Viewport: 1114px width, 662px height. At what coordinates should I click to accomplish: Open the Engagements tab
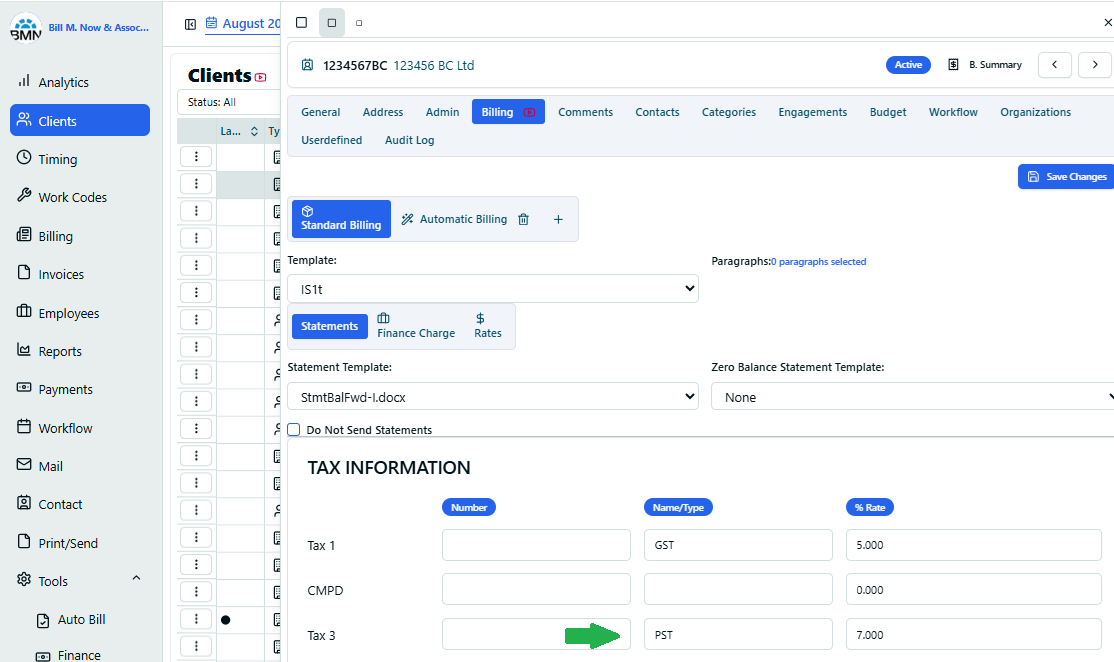(x=813, y=112)
